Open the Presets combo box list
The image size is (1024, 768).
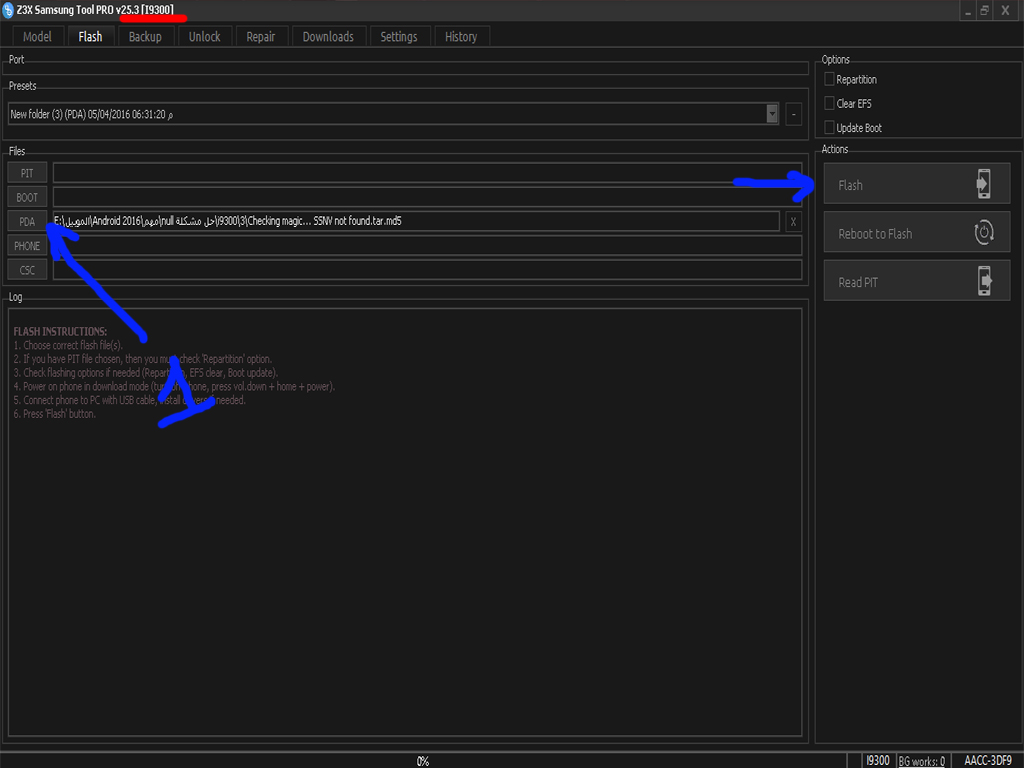point(393,114)
